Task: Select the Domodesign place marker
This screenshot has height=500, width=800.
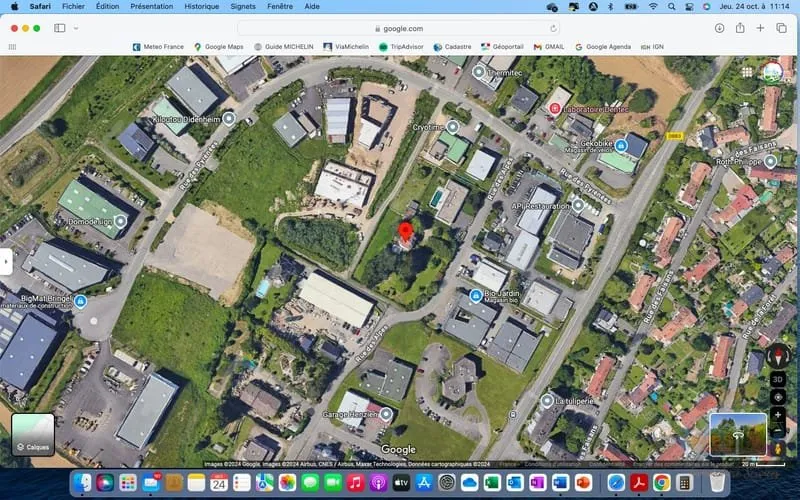Action: click(x=120, y=221)
